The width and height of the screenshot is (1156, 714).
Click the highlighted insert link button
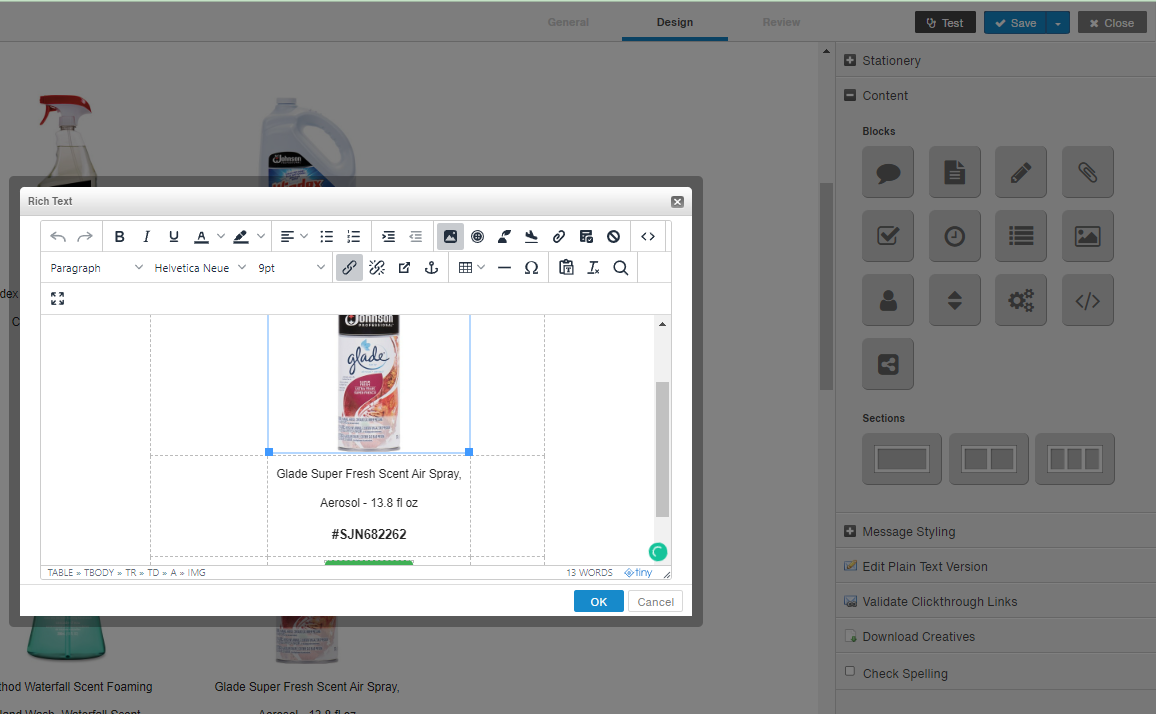pos(349,268)
